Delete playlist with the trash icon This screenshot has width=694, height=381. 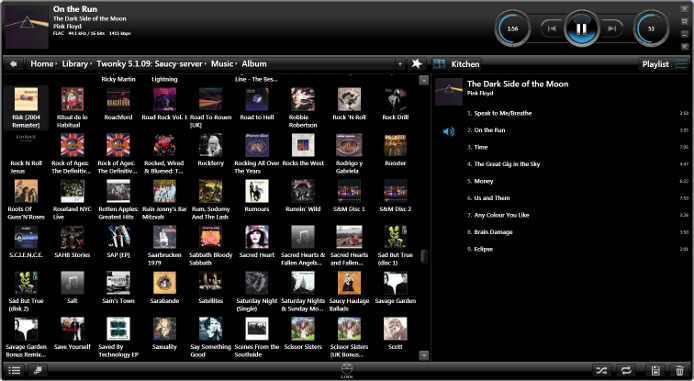coord(679,370)
